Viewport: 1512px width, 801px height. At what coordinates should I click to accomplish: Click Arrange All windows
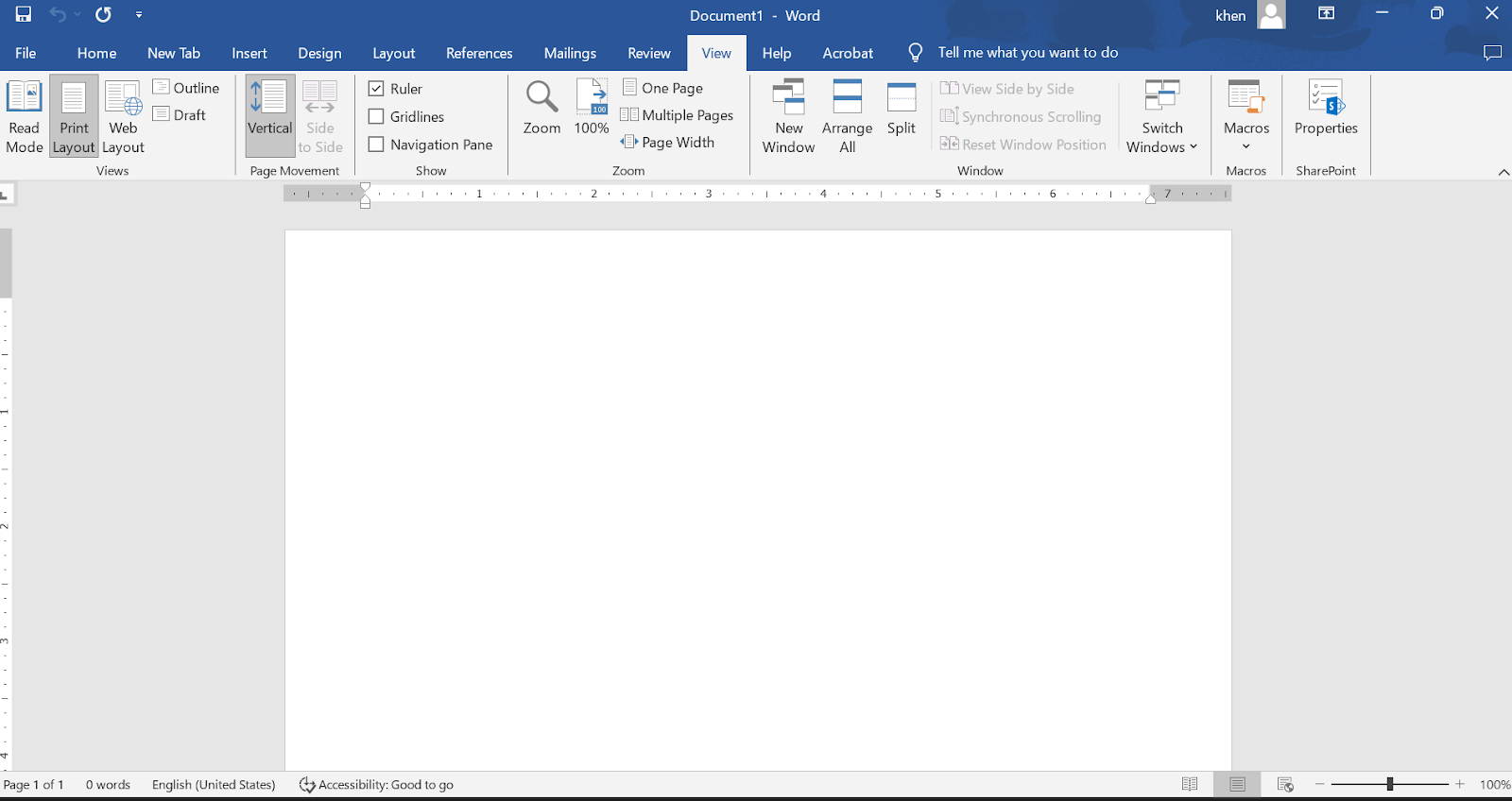pos(847,116)
